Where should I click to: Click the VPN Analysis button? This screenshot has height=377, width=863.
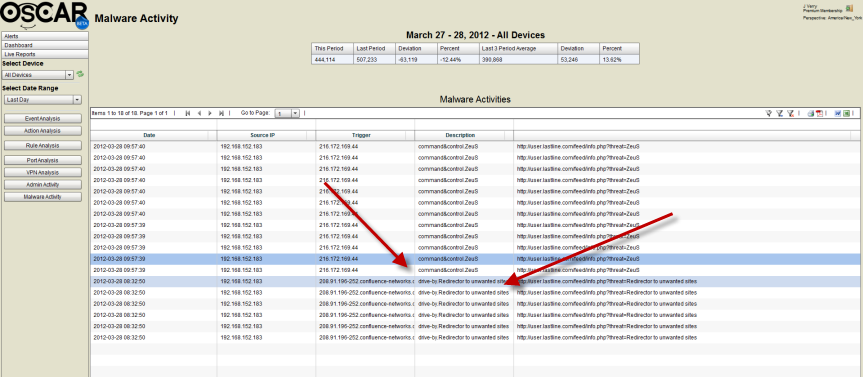coord(43,172)
